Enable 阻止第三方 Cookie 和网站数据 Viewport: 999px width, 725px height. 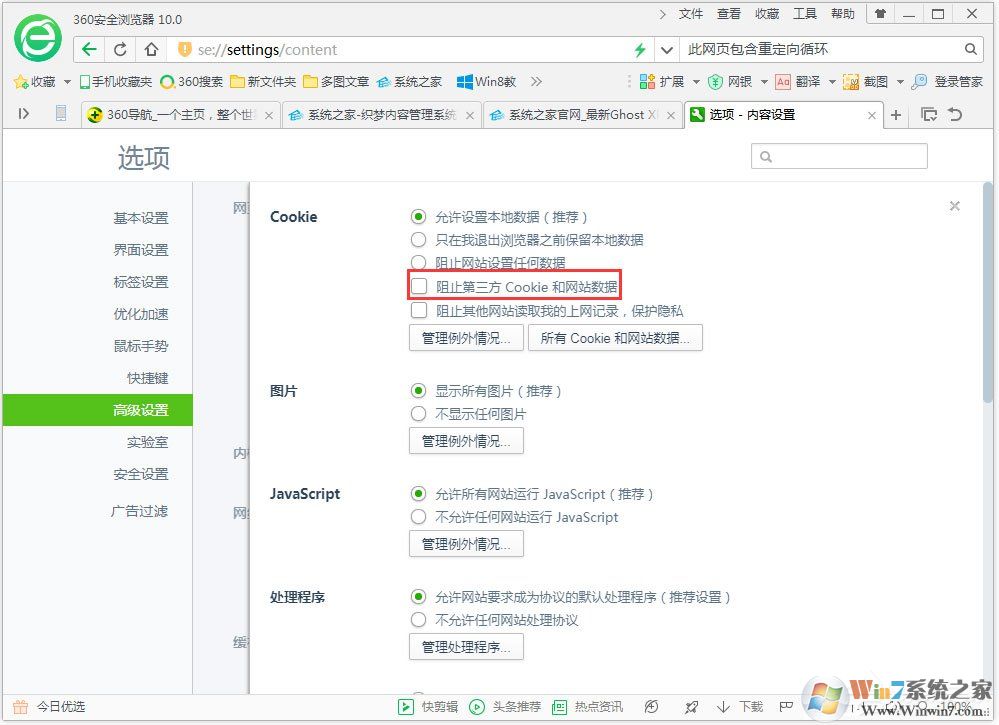click(x=418, y=286)
